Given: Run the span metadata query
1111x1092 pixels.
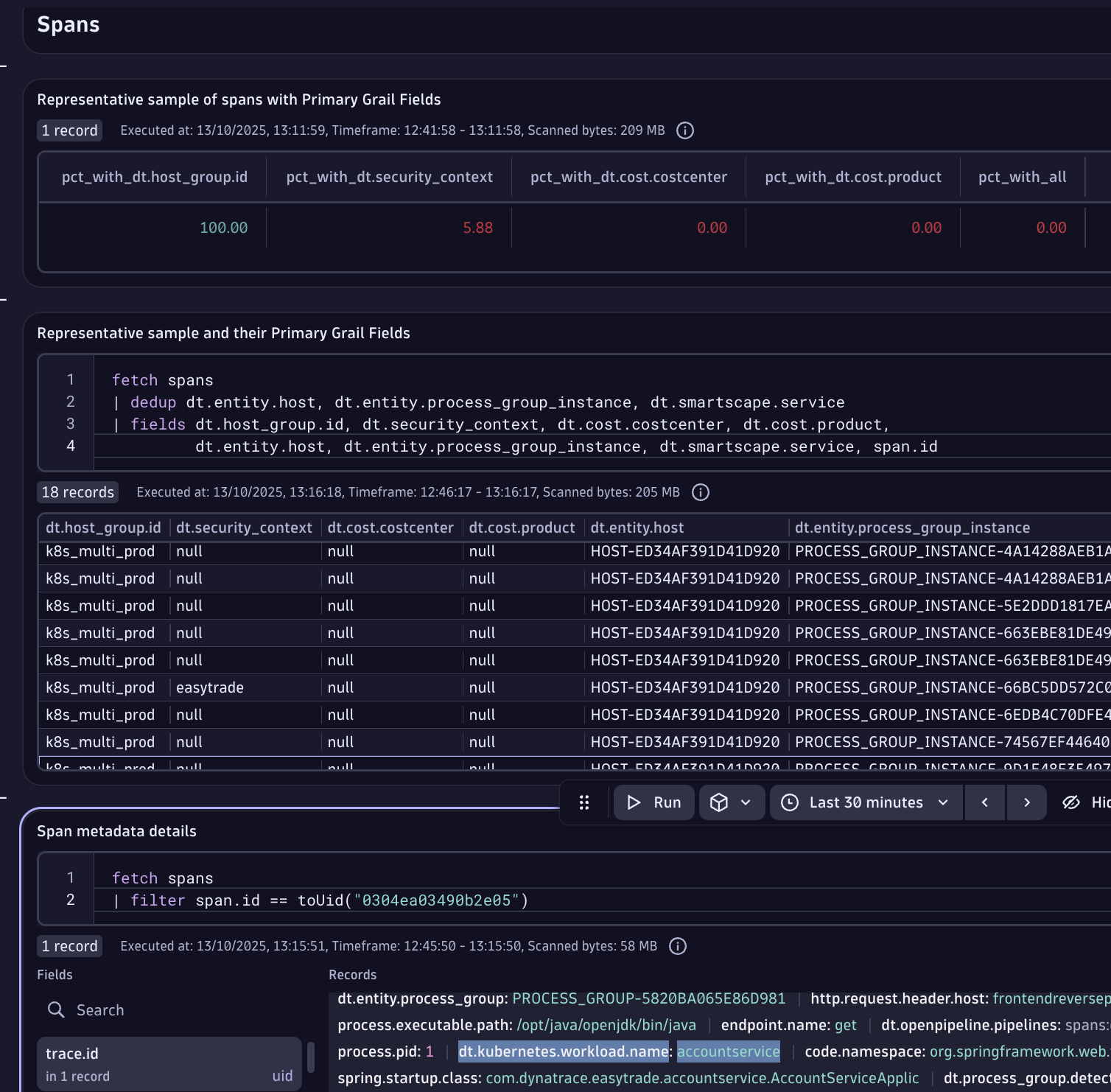Looking at the screenshot, I should pos(653,802).
